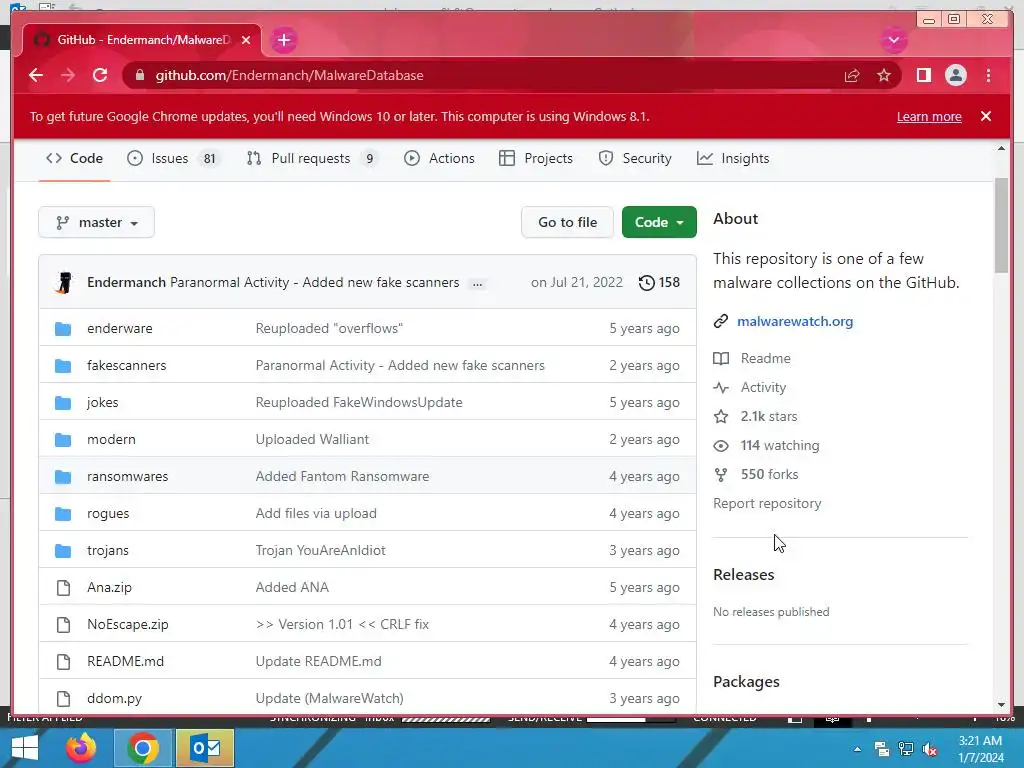Click the Go to file button
This screenshot has width=1024, height=768.
567,222
